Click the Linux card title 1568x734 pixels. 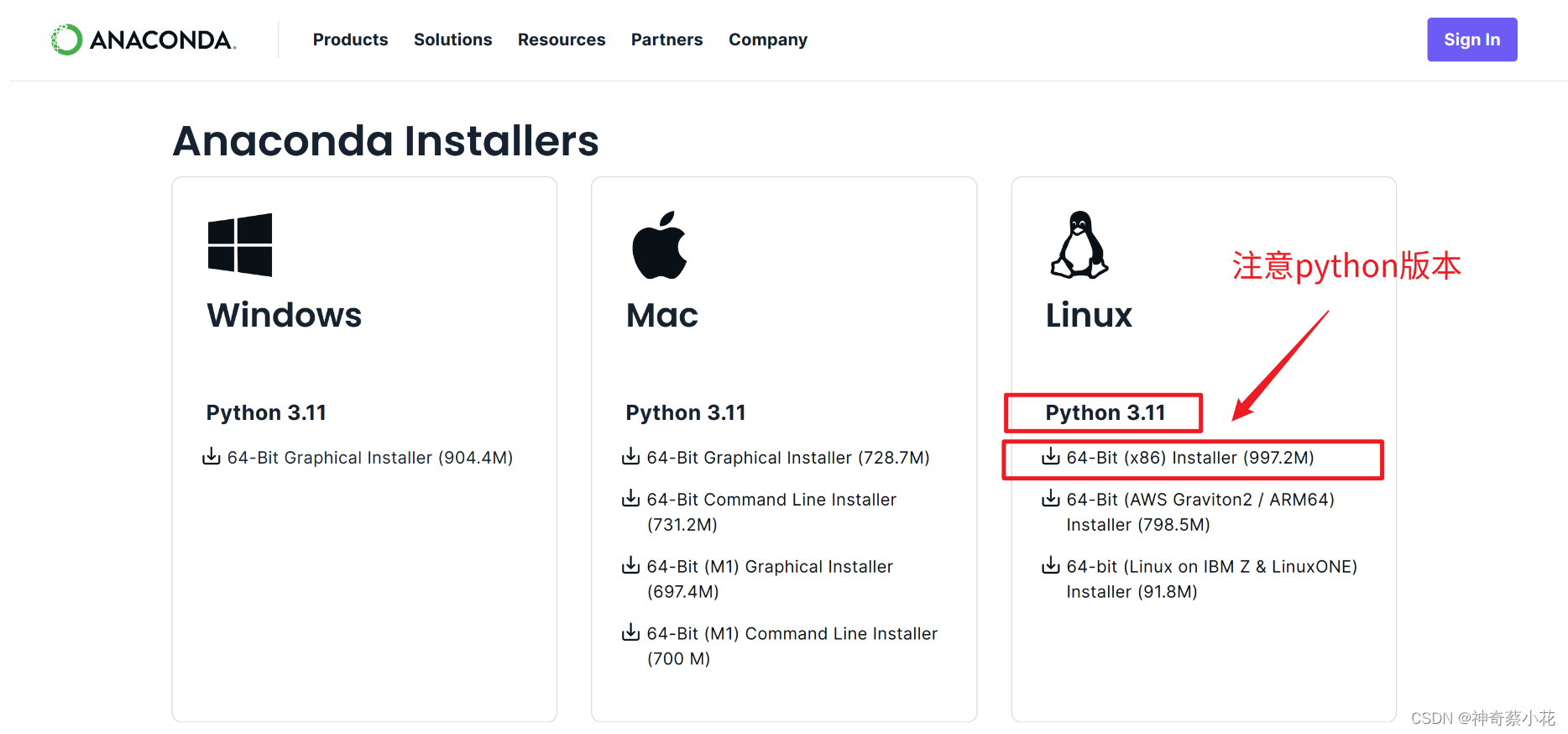pos(1089,315)
